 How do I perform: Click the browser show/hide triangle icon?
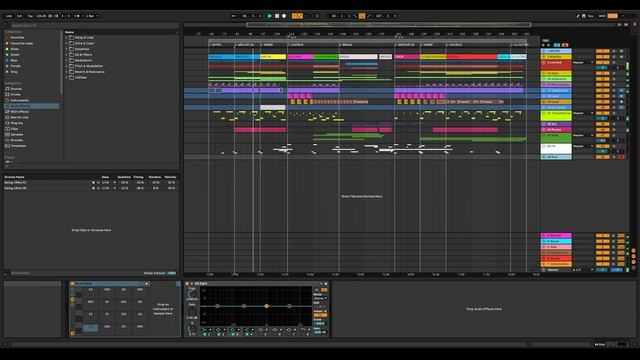[5, 25]
